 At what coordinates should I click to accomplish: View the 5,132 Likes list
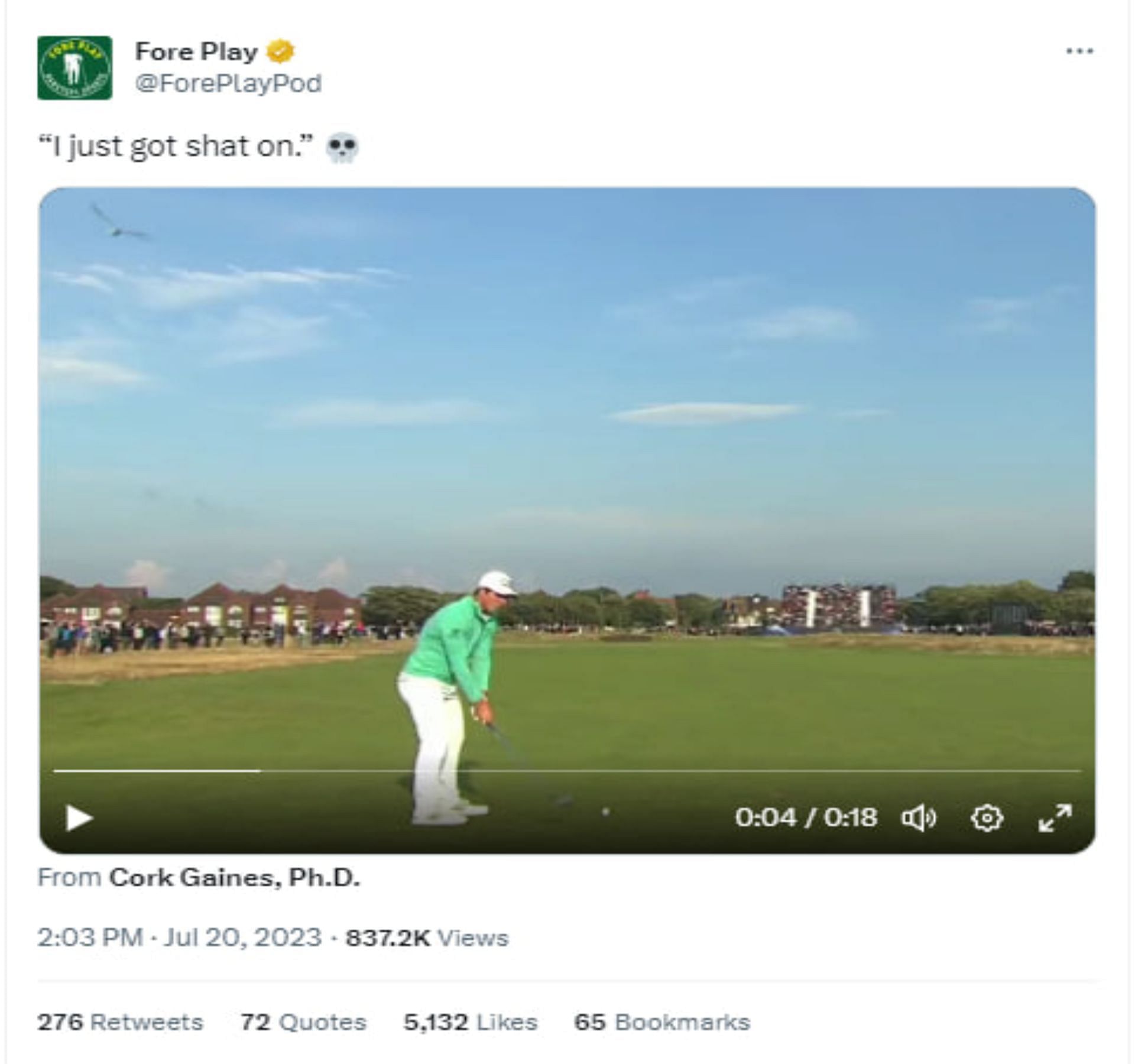[x=470, y=1022]
